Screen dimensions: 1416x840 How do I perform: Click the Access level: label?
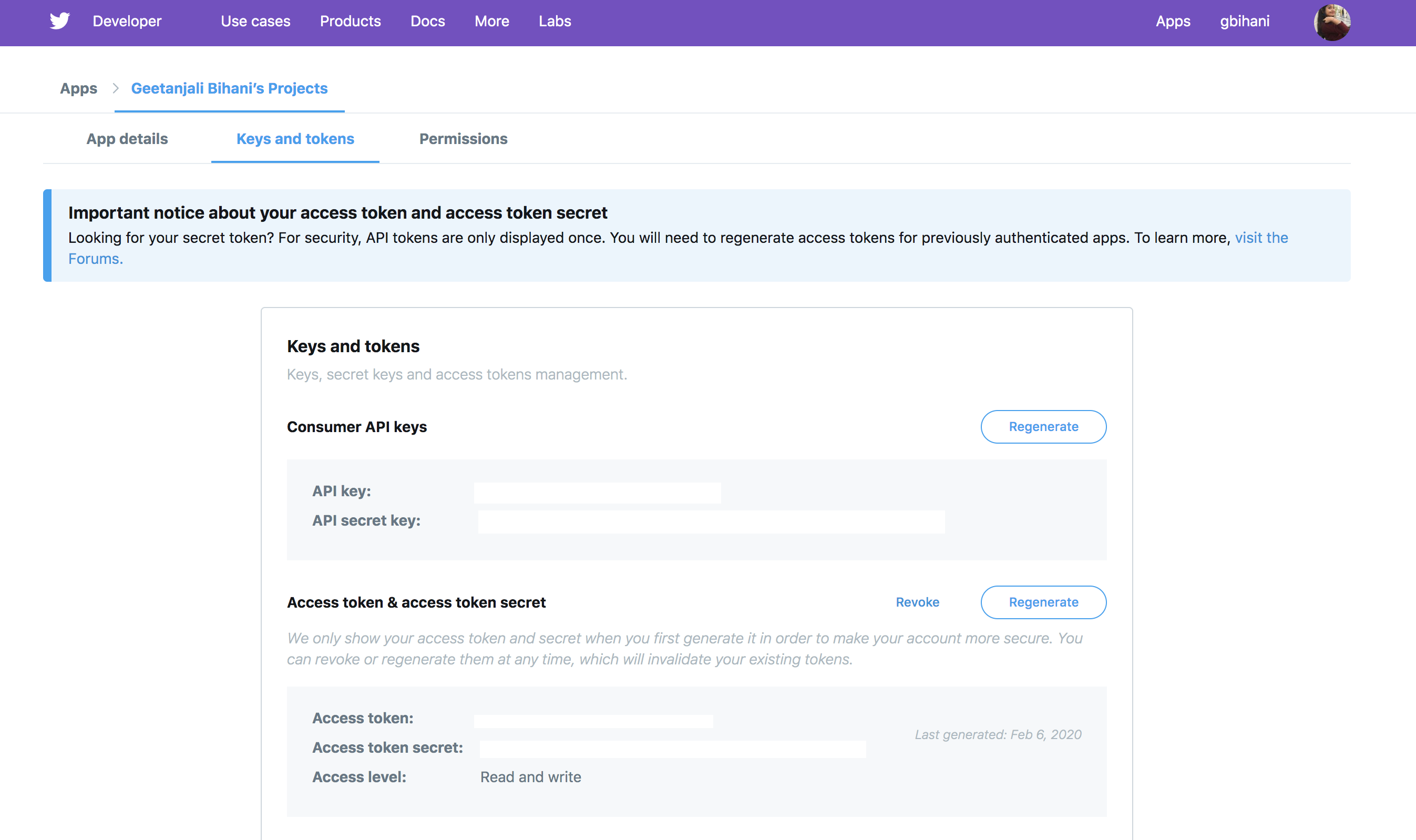(x=359, y=776)
